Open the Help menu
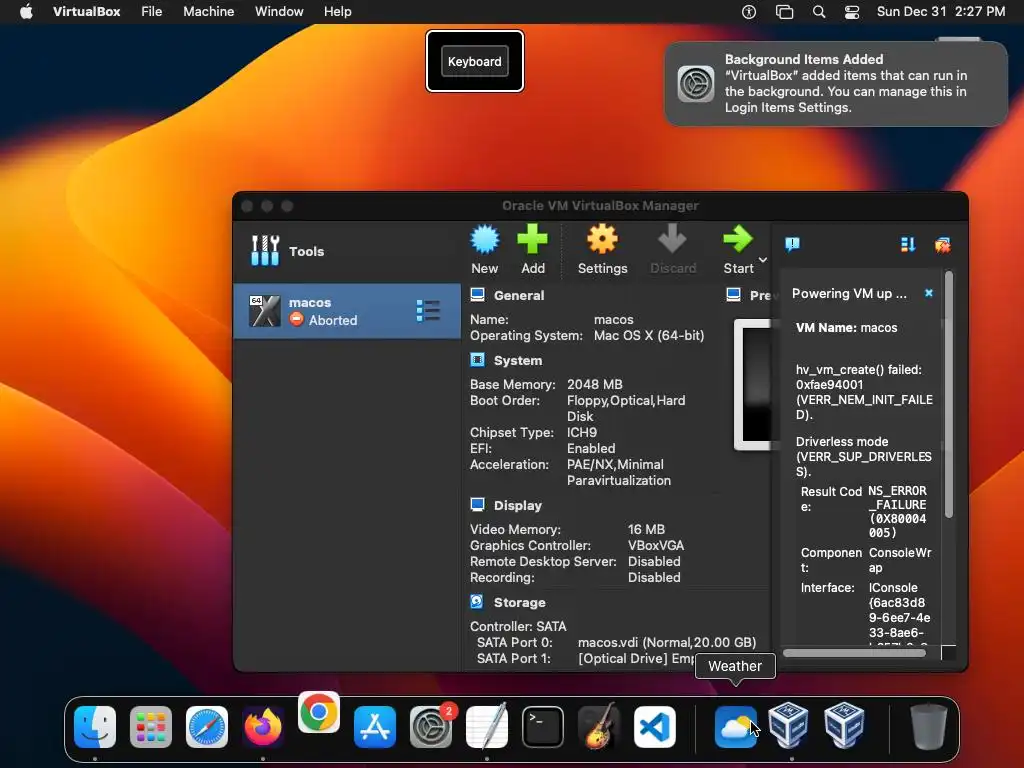 coord(338,11)
